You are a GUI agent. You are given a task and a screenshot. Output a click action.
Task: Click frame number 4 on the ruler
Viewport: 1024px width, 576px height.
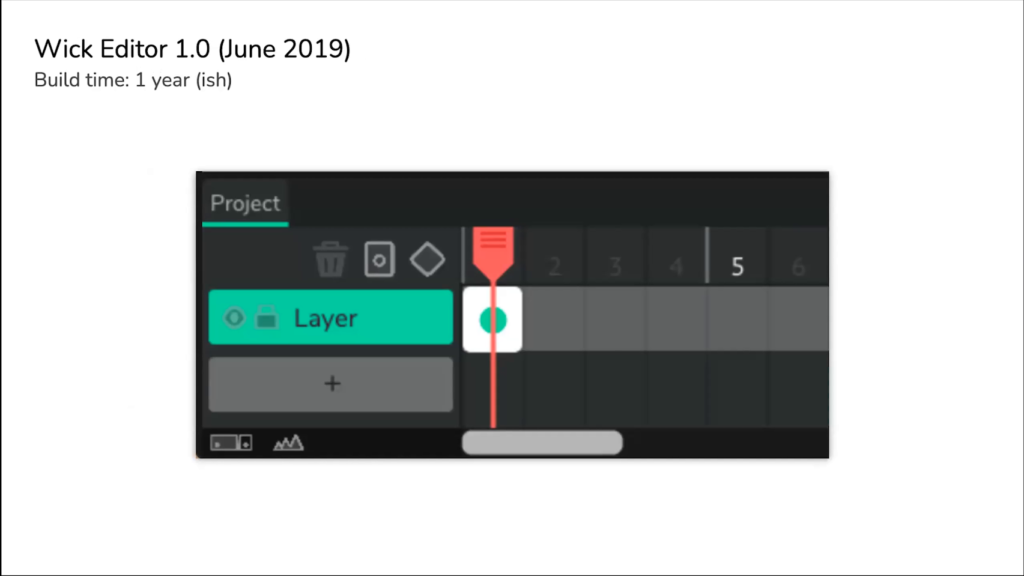point(676,266)
